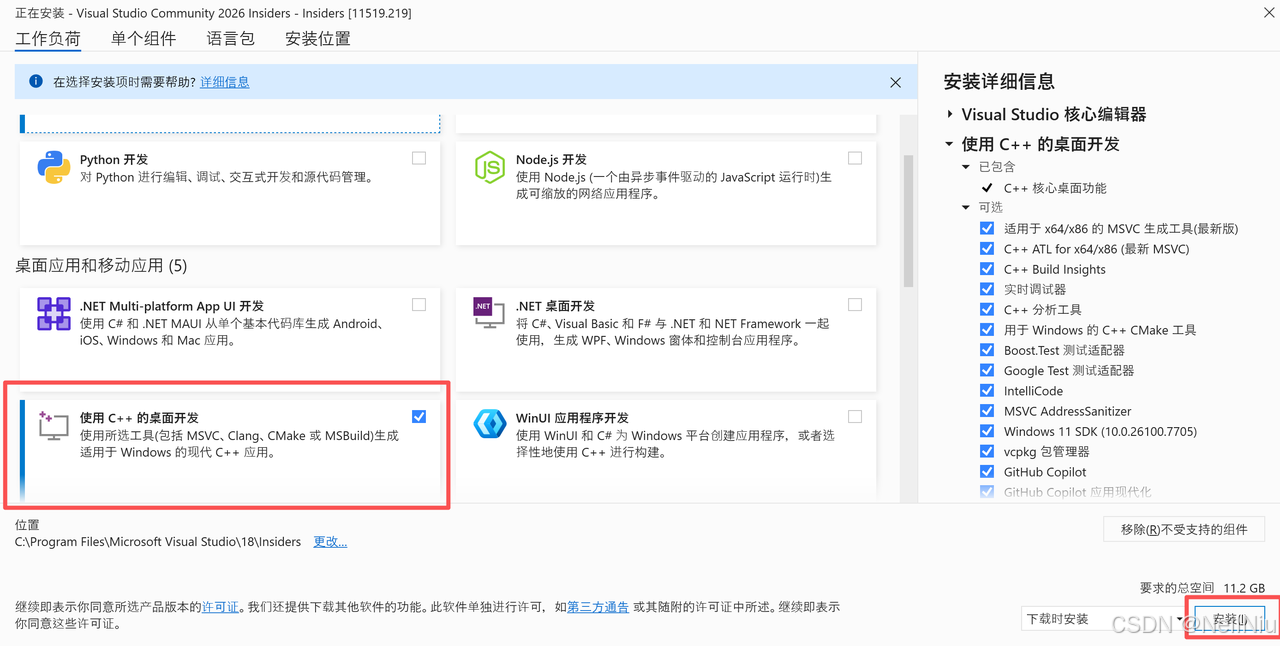Click the C++ desktop development icon
1280x646 pixels.
(x=54, y=425)
